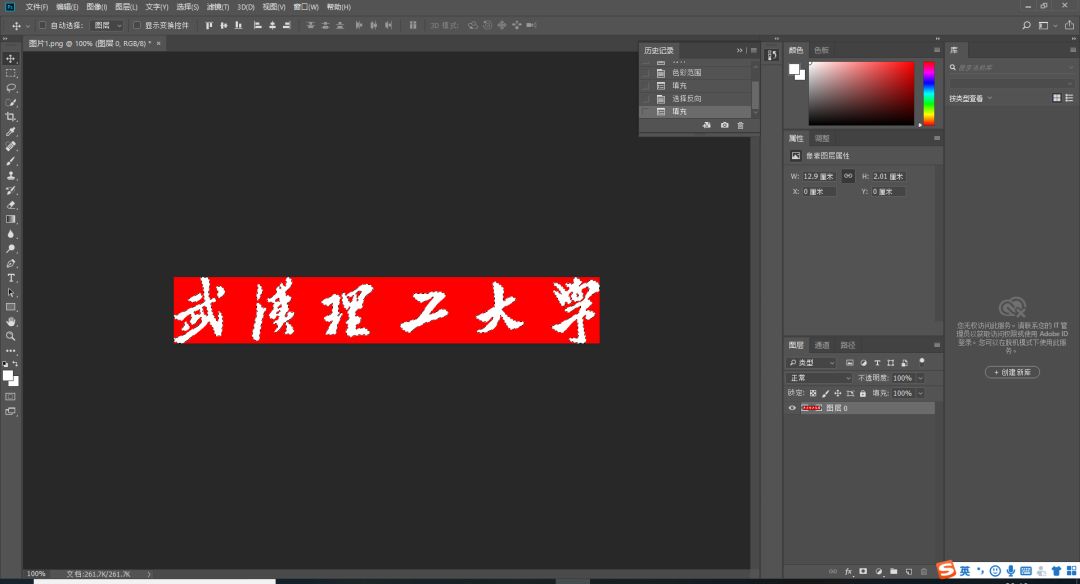This screenshot has width=1080, height=584.
Task: Open the collapsed panel icon beside History
Action: [772, 54]
